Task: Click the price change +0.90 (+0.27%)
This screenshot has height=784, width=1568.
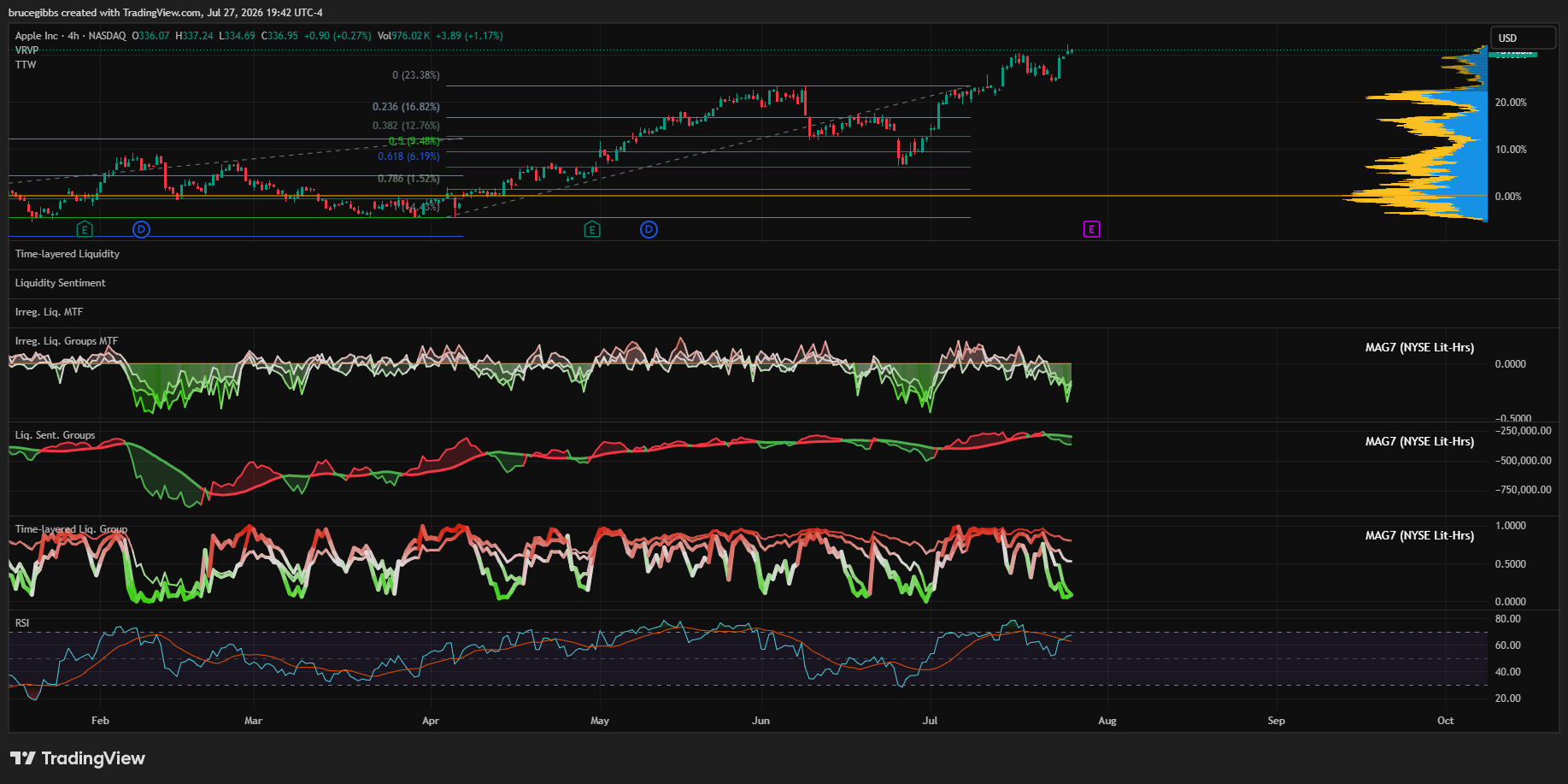Action: coord(338,36)
